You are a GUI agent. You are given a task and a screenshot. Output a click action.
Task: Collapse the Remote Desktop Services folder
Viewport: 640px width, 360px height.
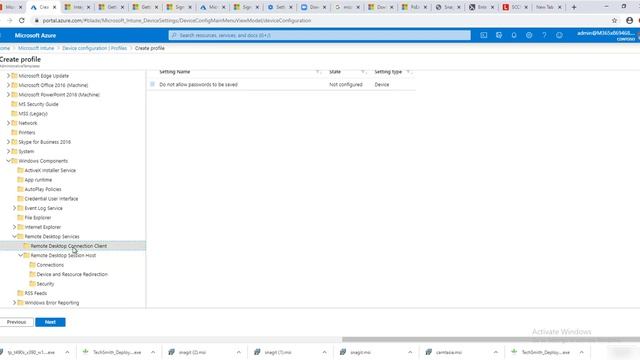click(x=14, y=236)
